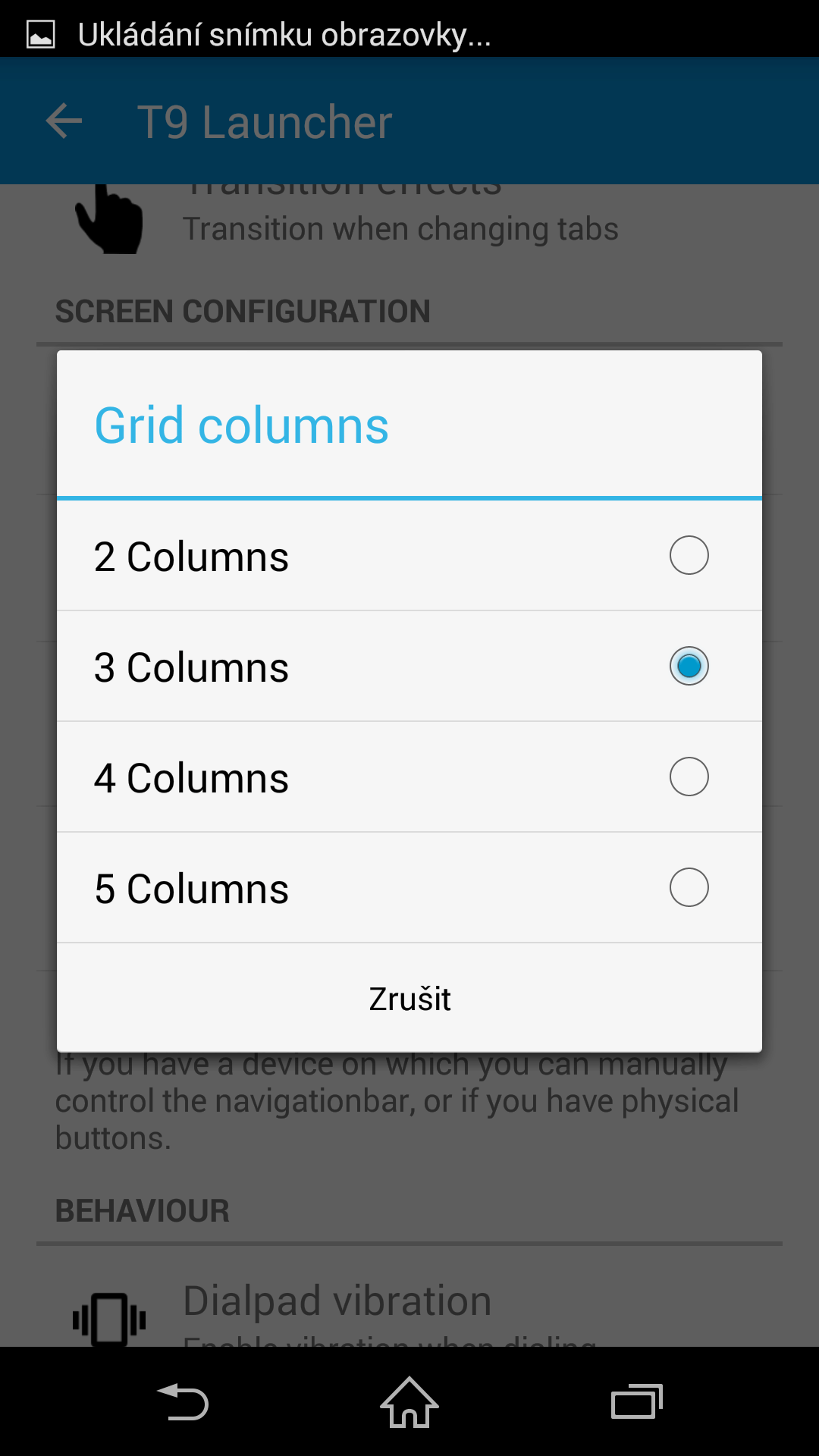Screen dimensions: 819x1456
Task: Tap the Grid columns dialog title
Action: click(x=241, y=425)
